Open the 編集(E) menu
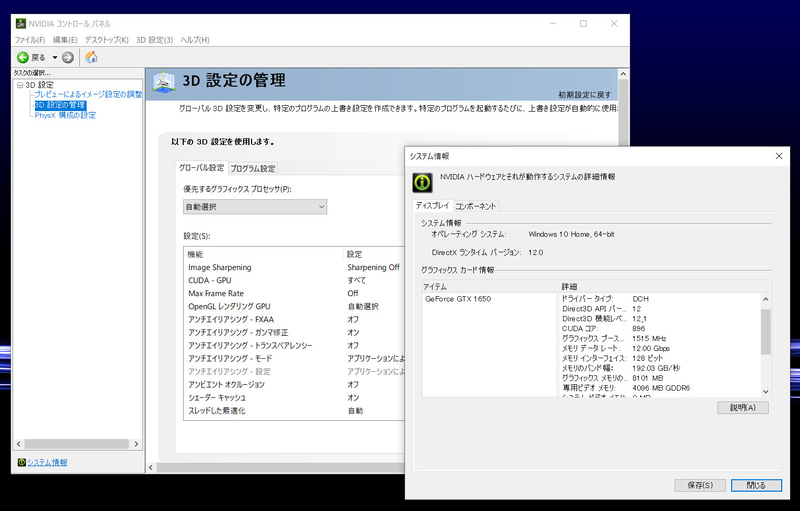 coord(65,40)
